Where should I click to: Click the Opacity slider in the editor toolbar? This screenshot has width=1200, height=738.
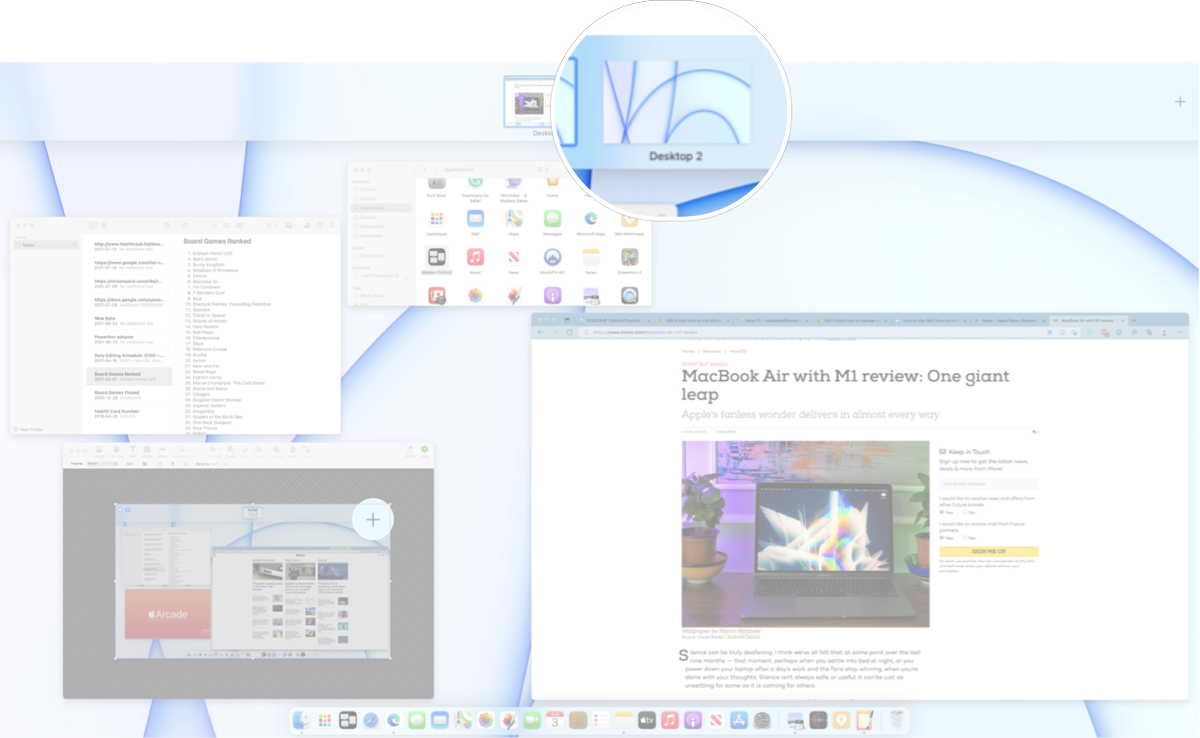[x=220, y=464]
